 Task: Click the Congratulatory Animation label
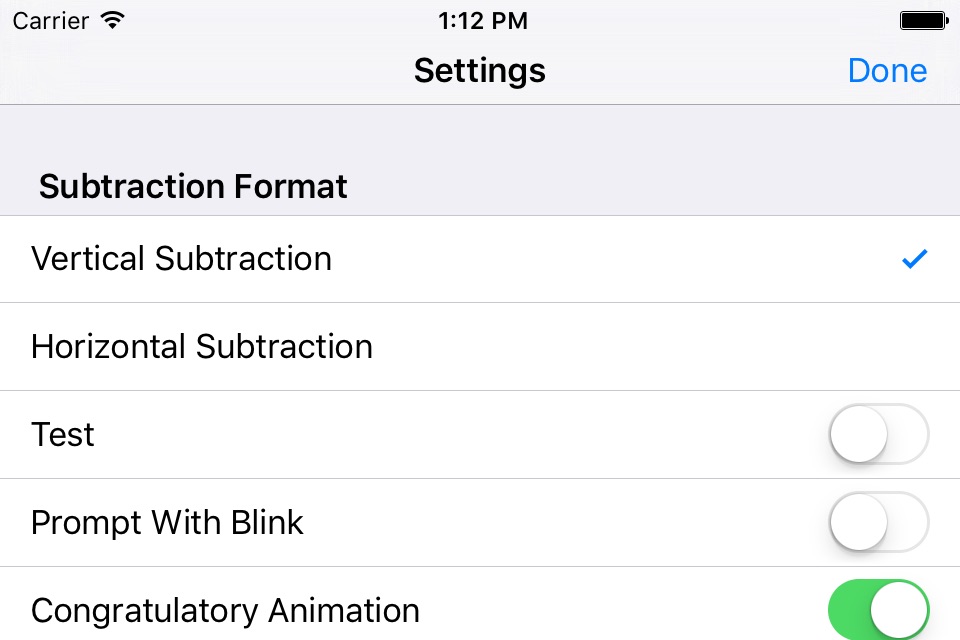pos(225,610)
